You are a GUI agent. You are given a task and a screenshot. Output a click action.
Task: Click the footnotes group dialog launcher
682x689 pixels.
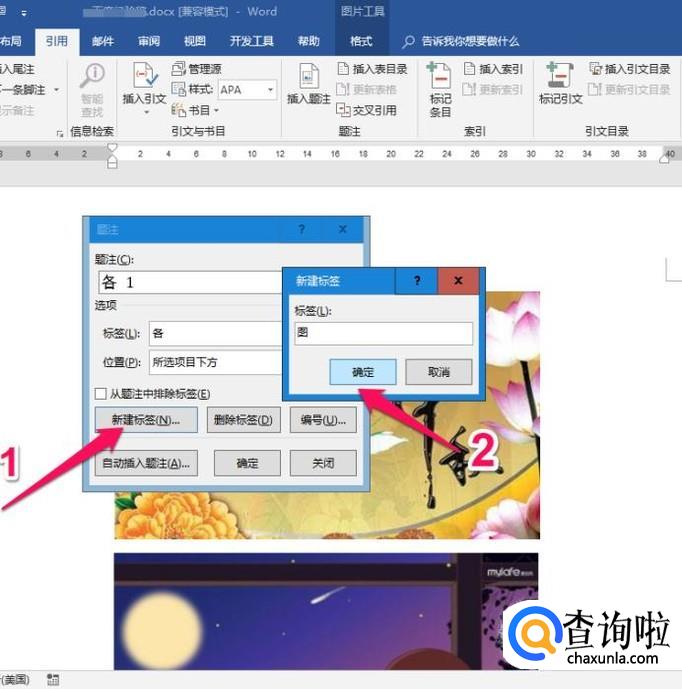pyautogui.click(x=59, y=133)
